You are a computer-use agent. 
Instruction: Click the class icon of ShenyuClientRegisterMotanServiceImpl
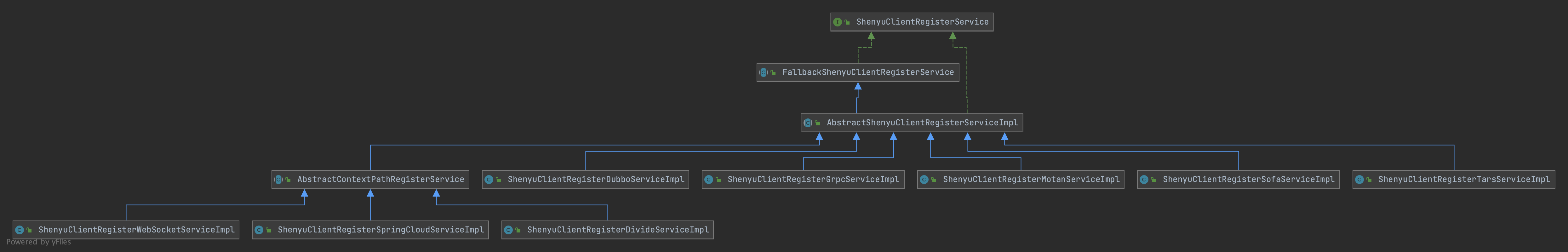click(924, 180)
